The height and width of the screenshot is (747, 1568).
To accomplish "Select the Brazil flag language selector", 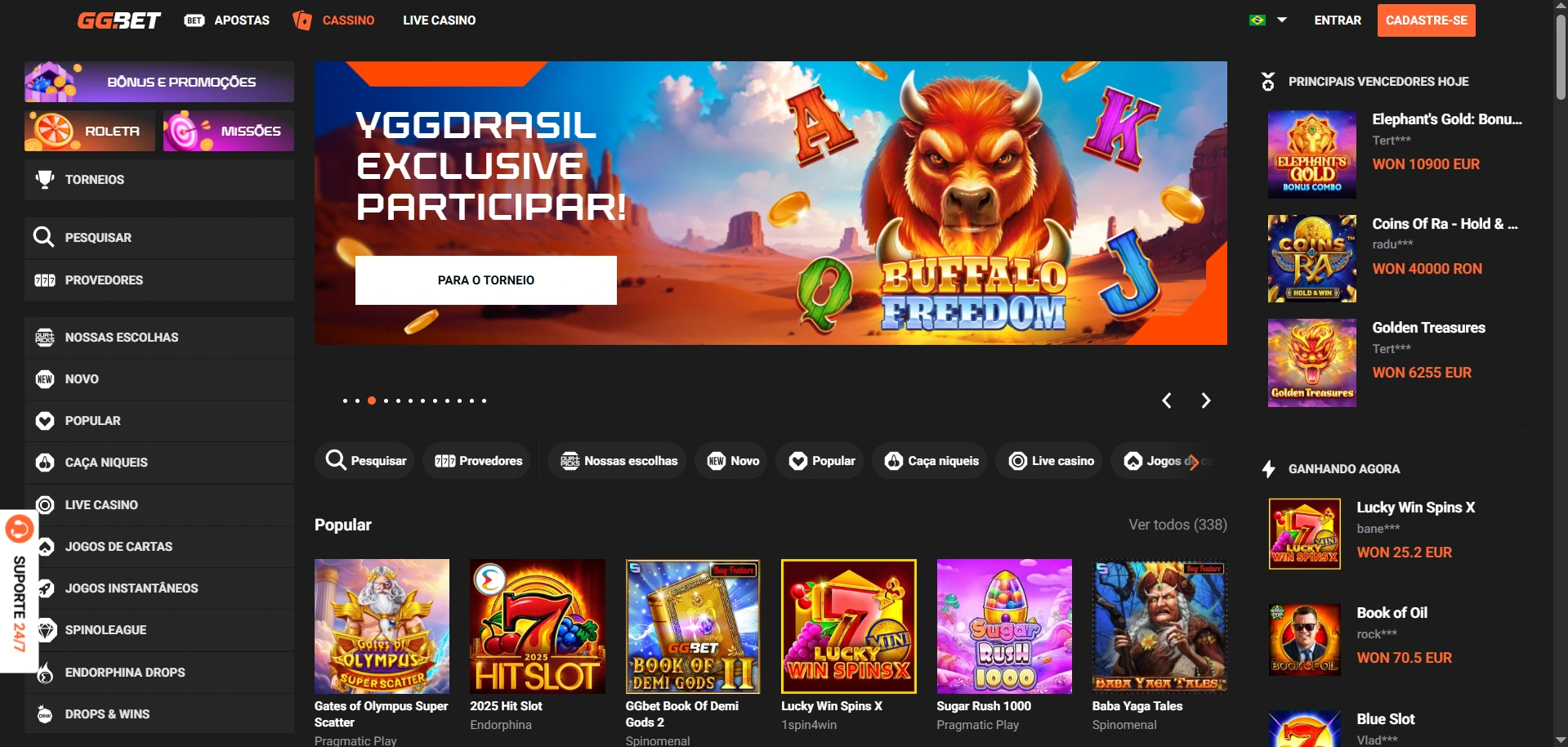I will [x=1258, y=20].
